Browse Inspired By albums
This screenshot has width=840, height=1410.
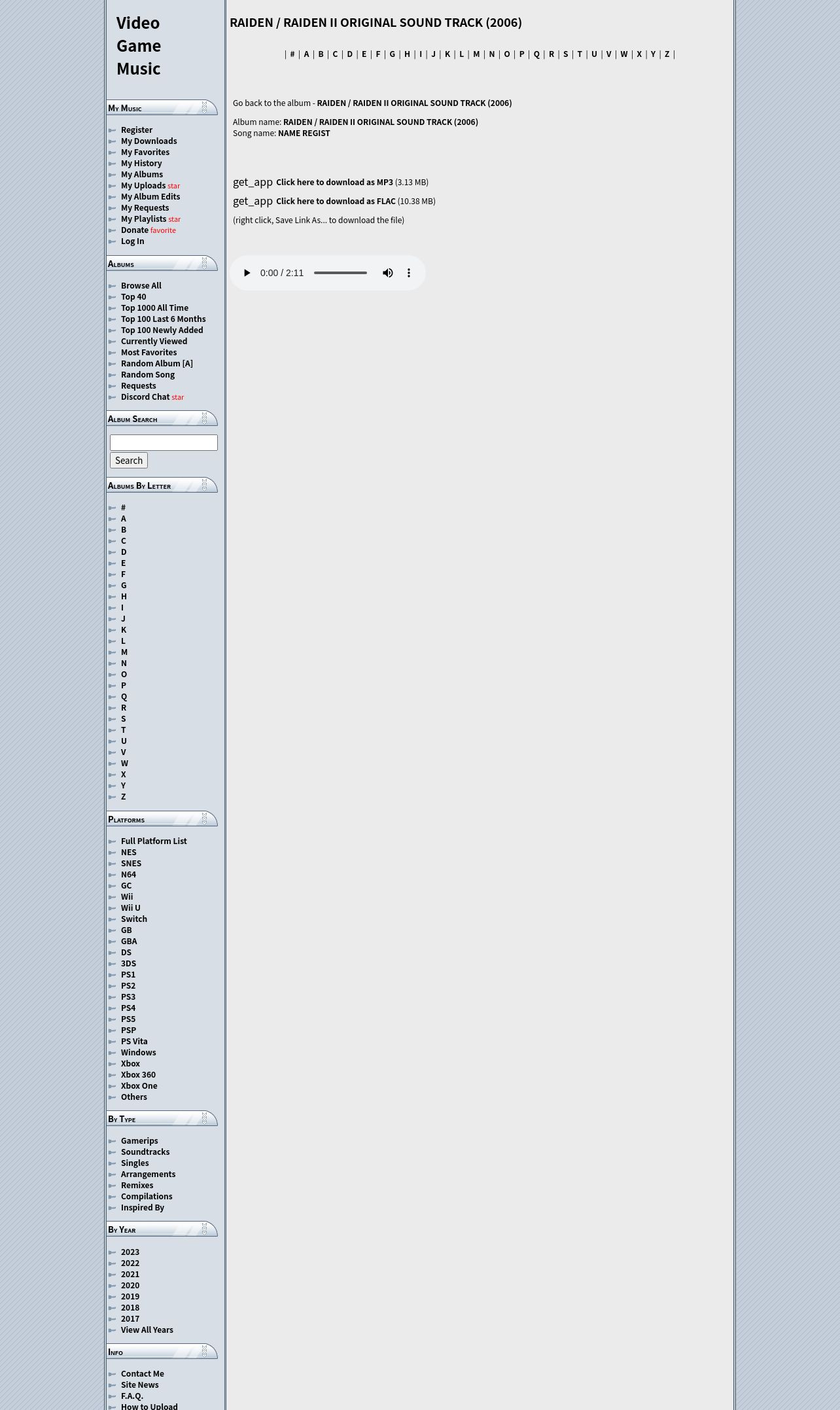[143, 1208]
